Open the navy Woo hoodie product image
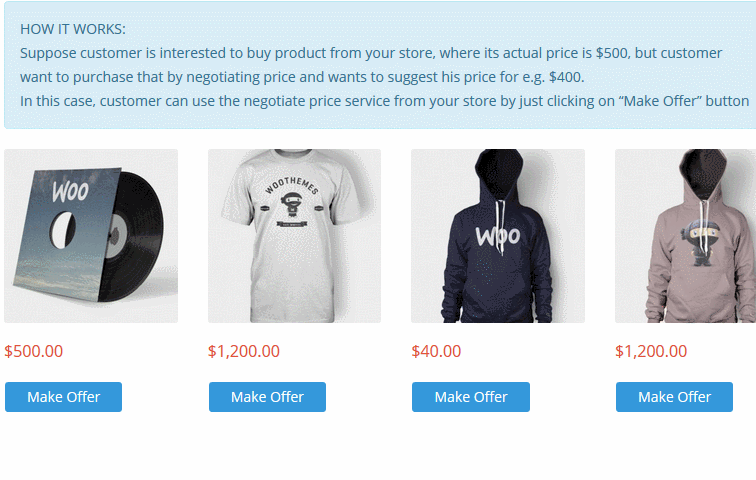Screen dimensions: 756x480 (x=498, y=236)
